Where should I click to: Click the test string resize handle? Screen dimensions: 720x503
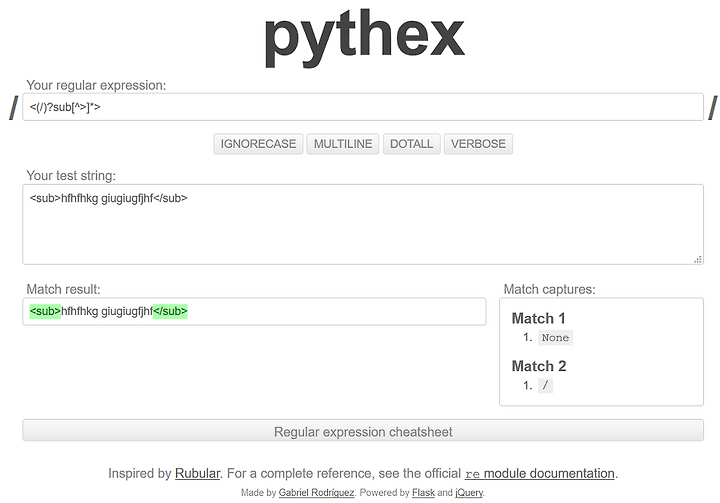click(x=698, y=260)
